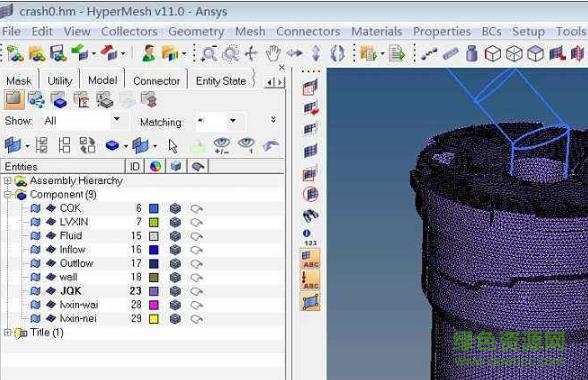Screen dimensions: 588x380
Task: Click the vertical arrows view icon
Action: [316, 53]
